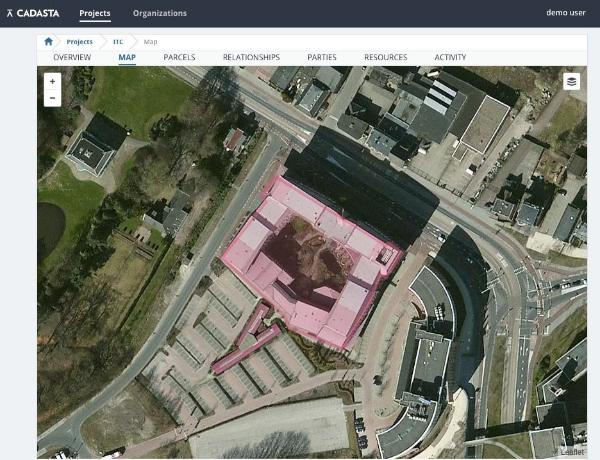Switch to the Overview tab
The height and width of the screenshot is (460, 600).
click(x=72, y=58)
